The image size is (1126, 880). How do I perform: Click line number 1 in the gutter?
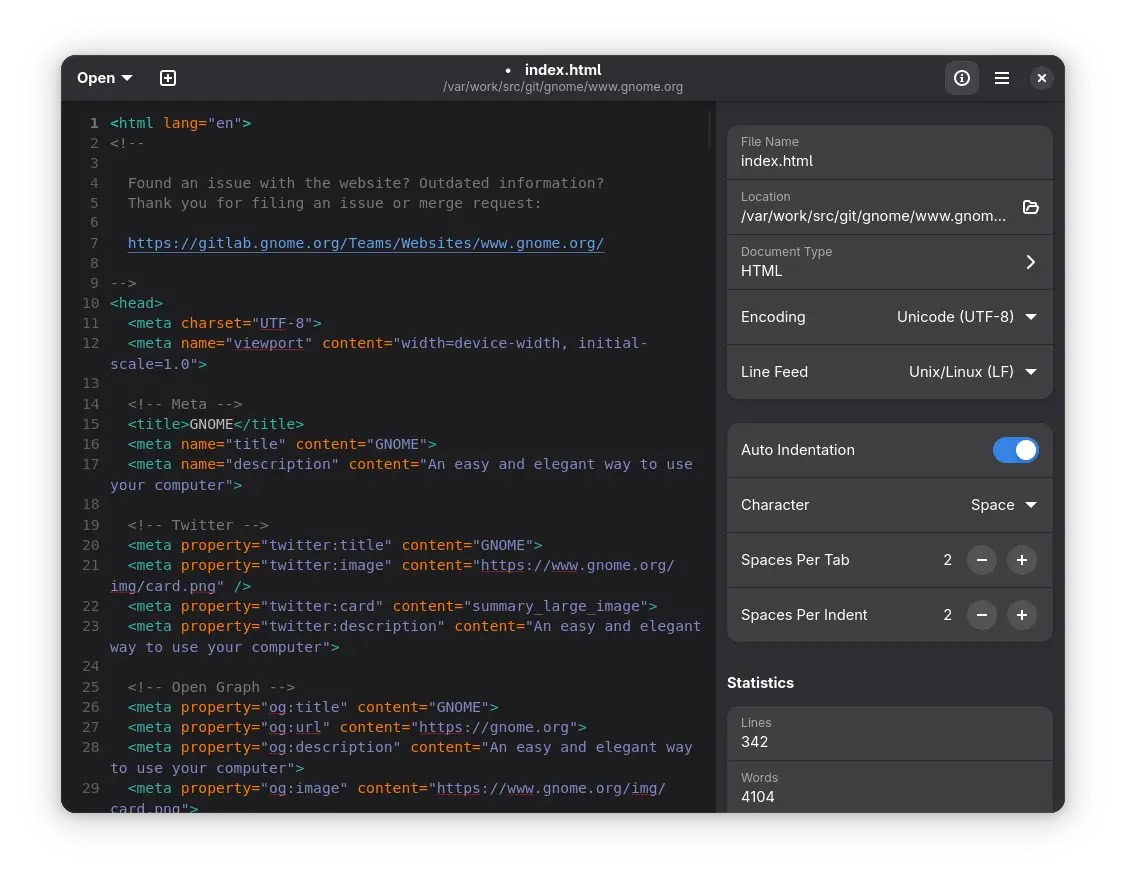click(93, 123)
